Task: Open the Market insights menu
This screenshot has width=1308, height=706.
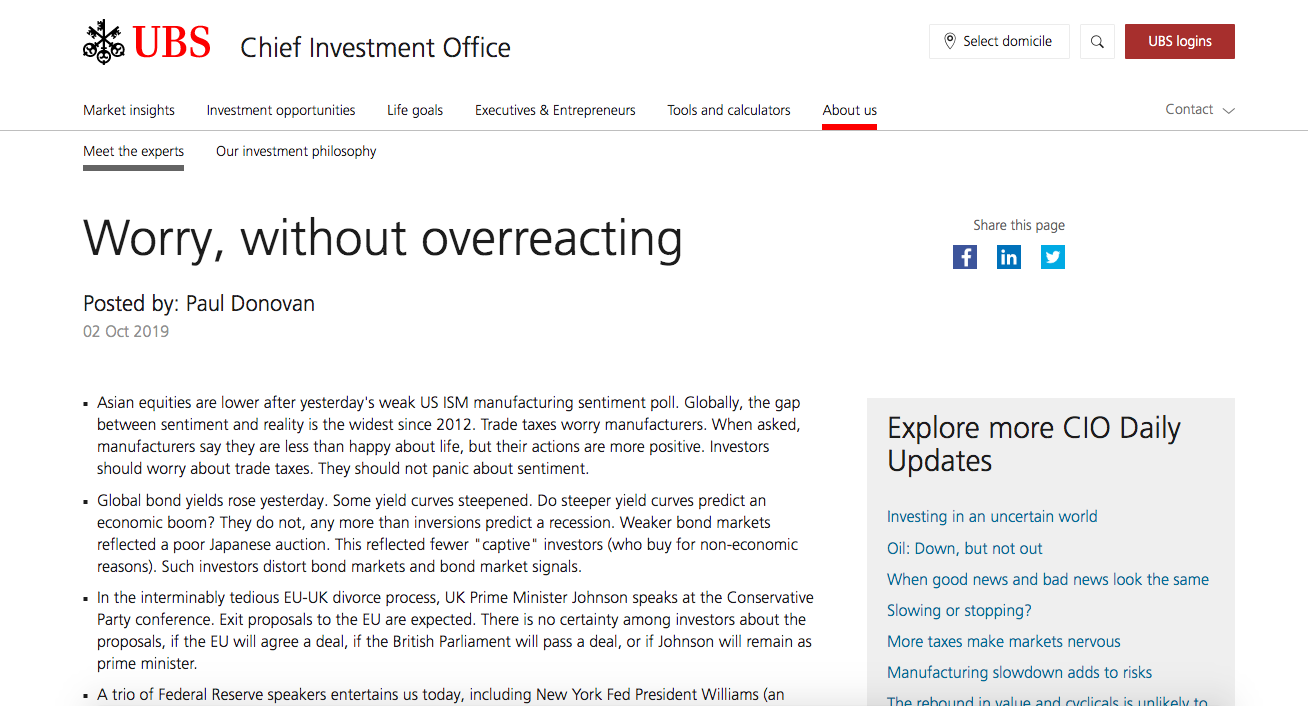Action: 129,110
